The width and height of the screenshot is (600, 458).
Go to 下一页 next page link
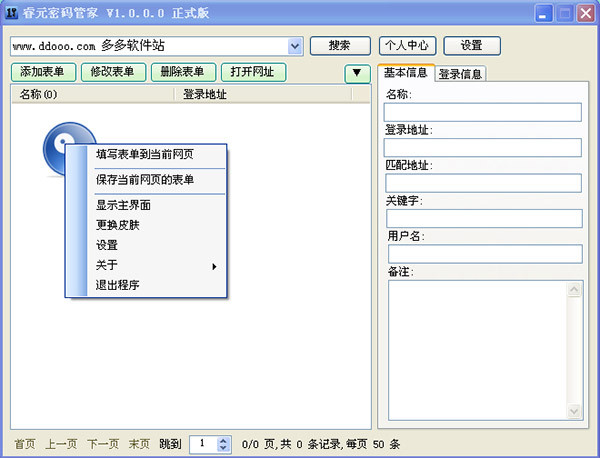(x=103, y=444)
